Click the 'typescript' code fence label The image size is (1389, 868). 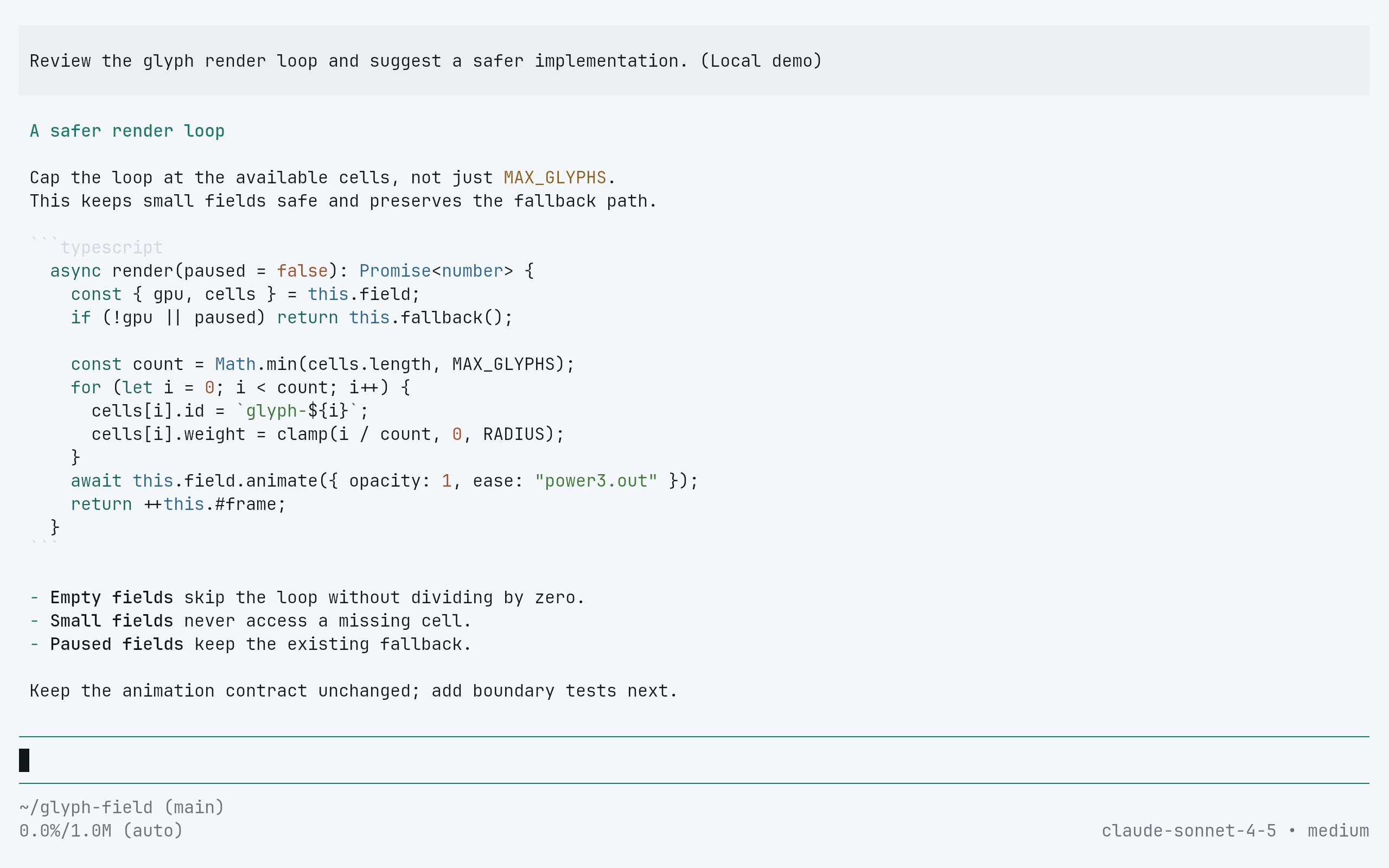(x=112, y=247)
